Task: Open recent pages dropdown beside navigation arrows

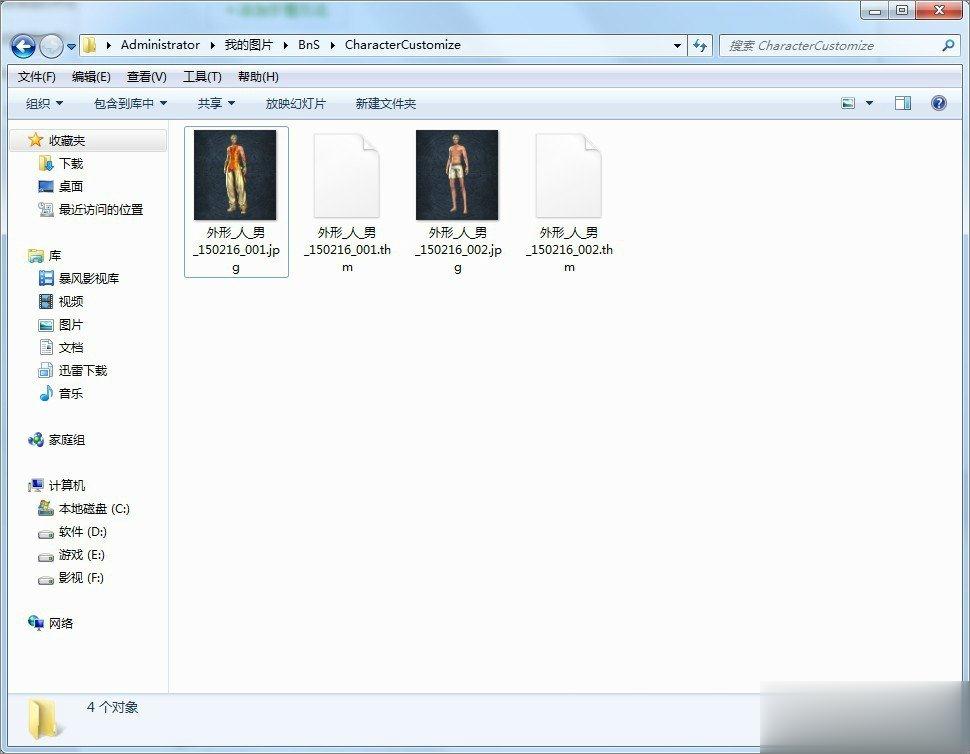Action: click(71, 46)
